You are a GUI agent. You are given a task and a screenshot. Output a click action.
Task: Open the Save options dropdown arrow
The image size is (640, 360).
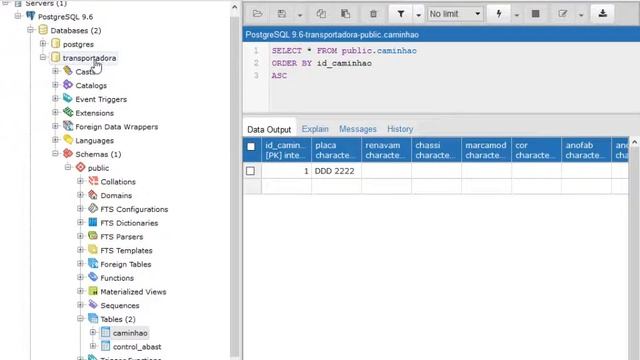point(300,15)
